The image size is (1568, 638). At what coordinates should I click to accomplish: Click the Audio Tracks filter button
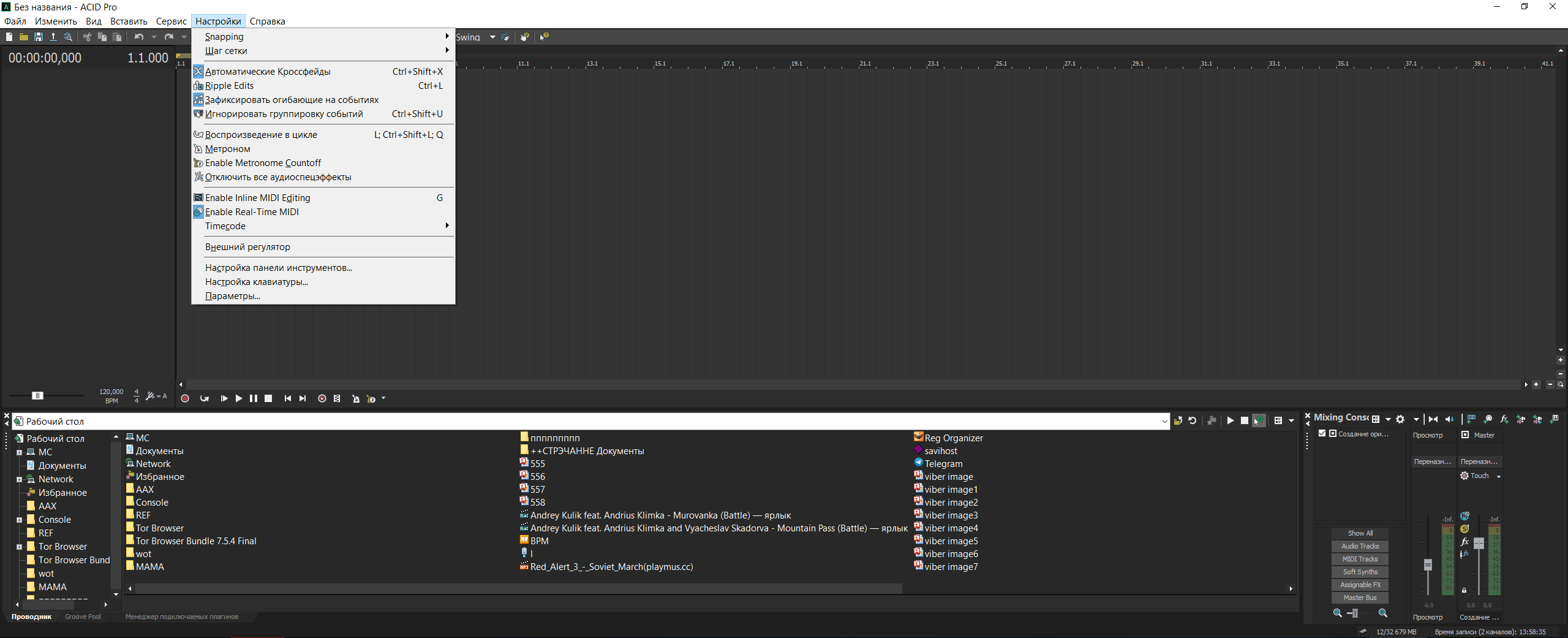[1360, 546]
